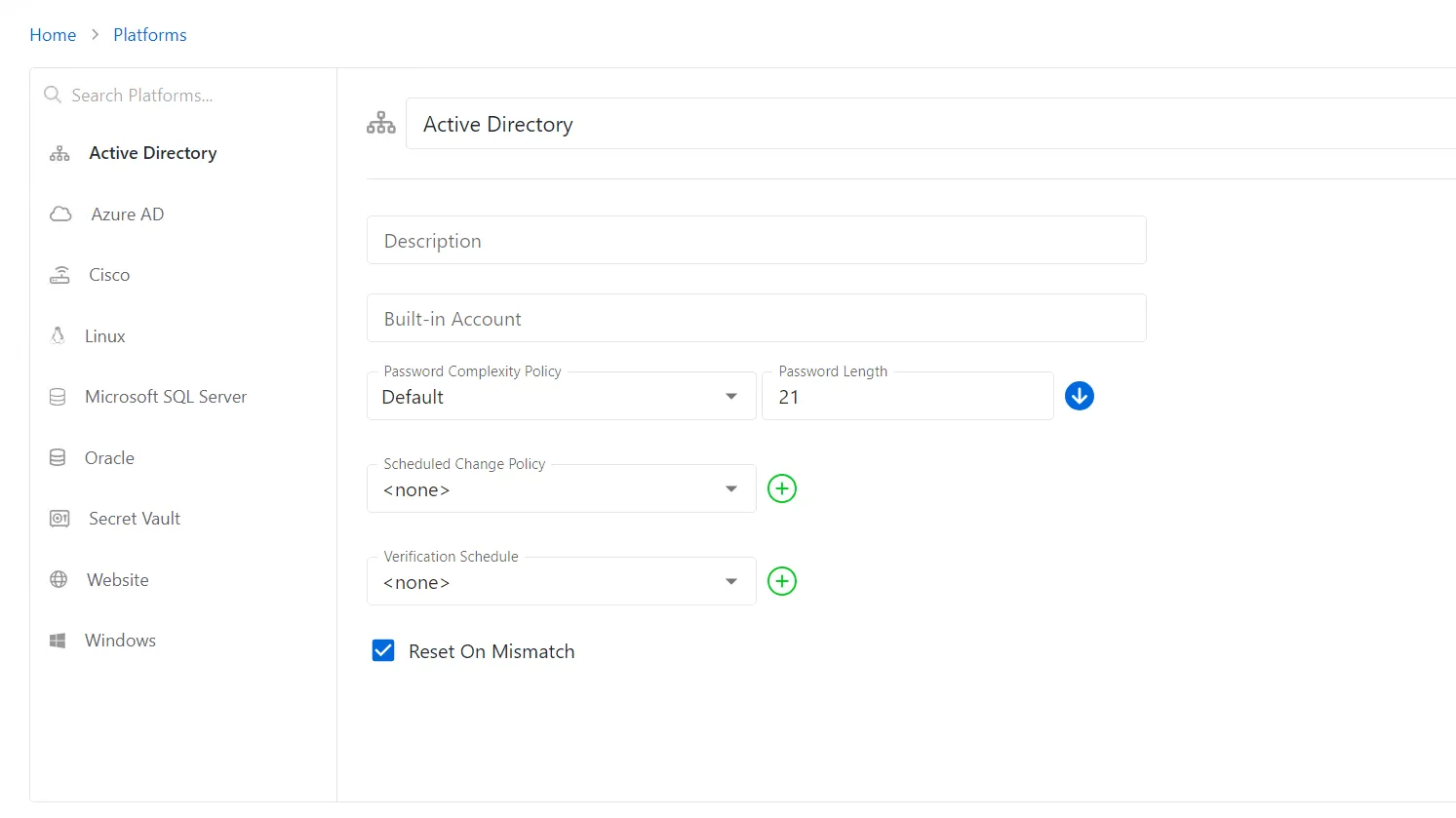The width and height of the screenshot is (1456, 818).
Task: Click the Oracle database icon
Action: (58, 458)
